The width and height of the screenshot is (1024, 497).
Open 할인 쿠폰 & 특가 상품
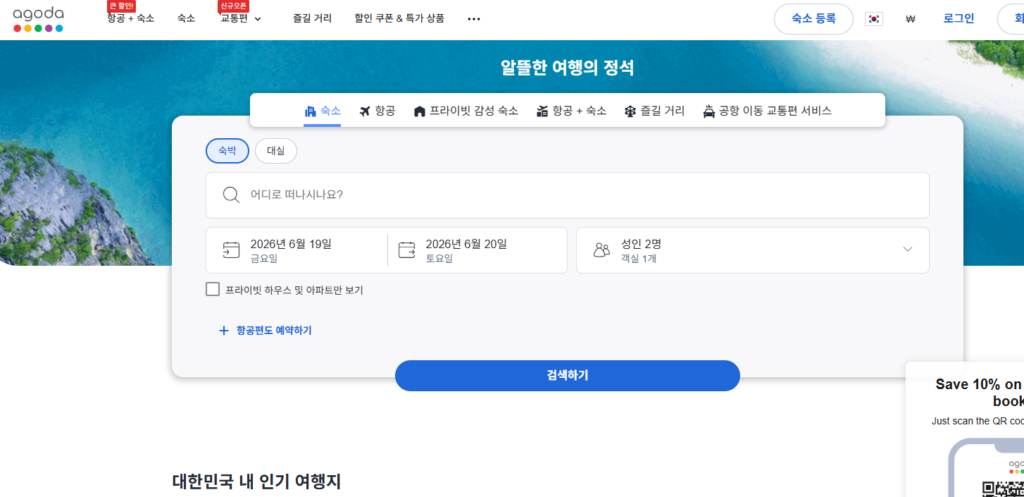[399, 19]
